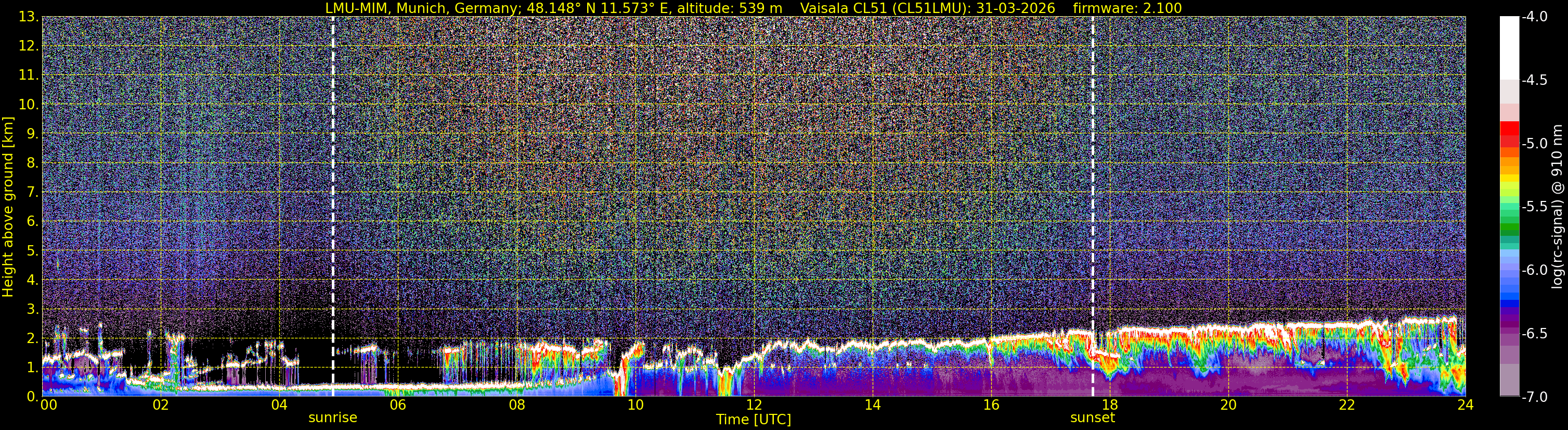Click the '0.' height axis tick label
The height and width of the screenshot is (430, 1568).
coord(32,397)
